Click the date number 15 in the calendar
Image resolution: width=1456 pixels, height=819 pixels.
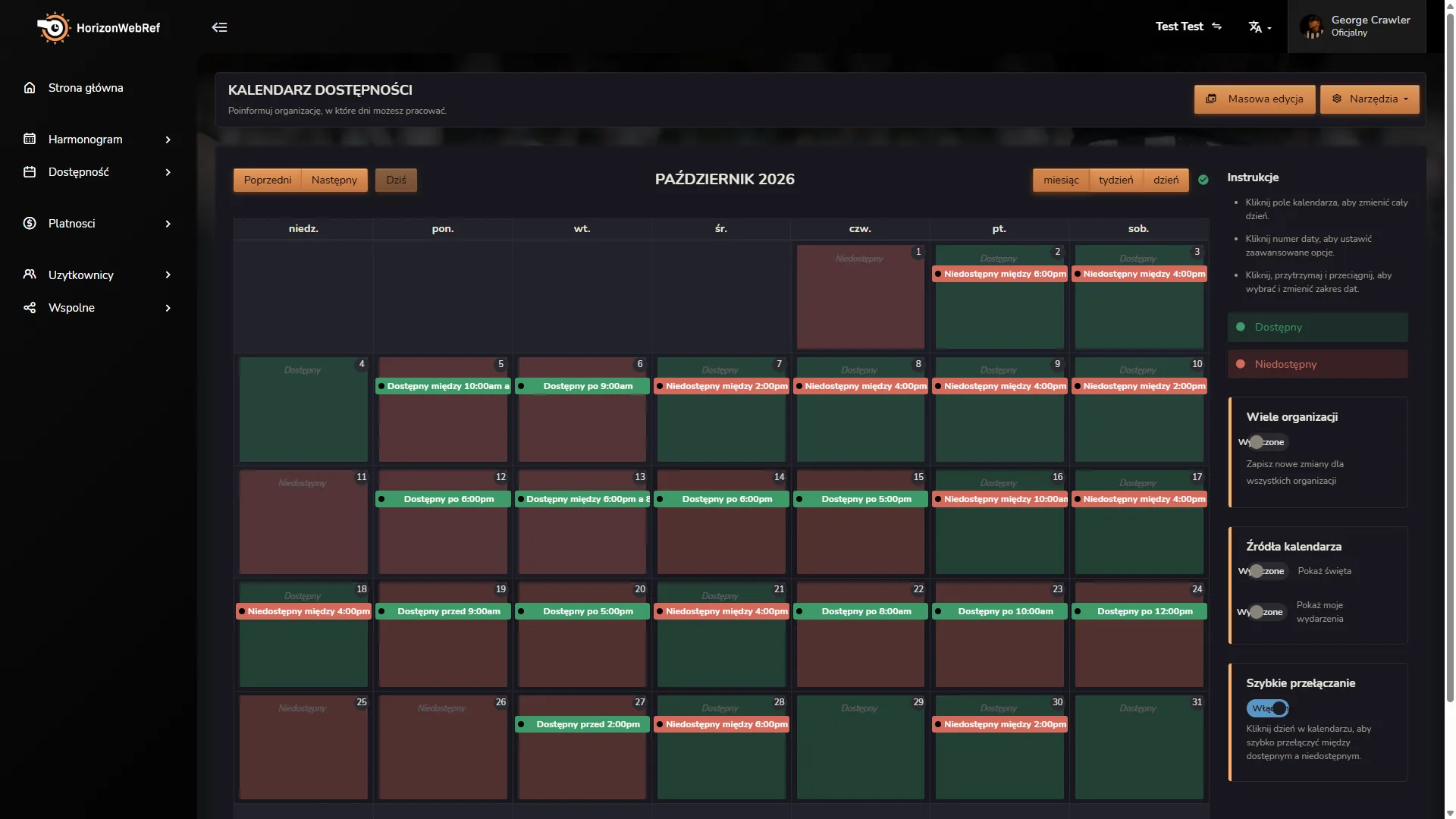coord(918,477)
